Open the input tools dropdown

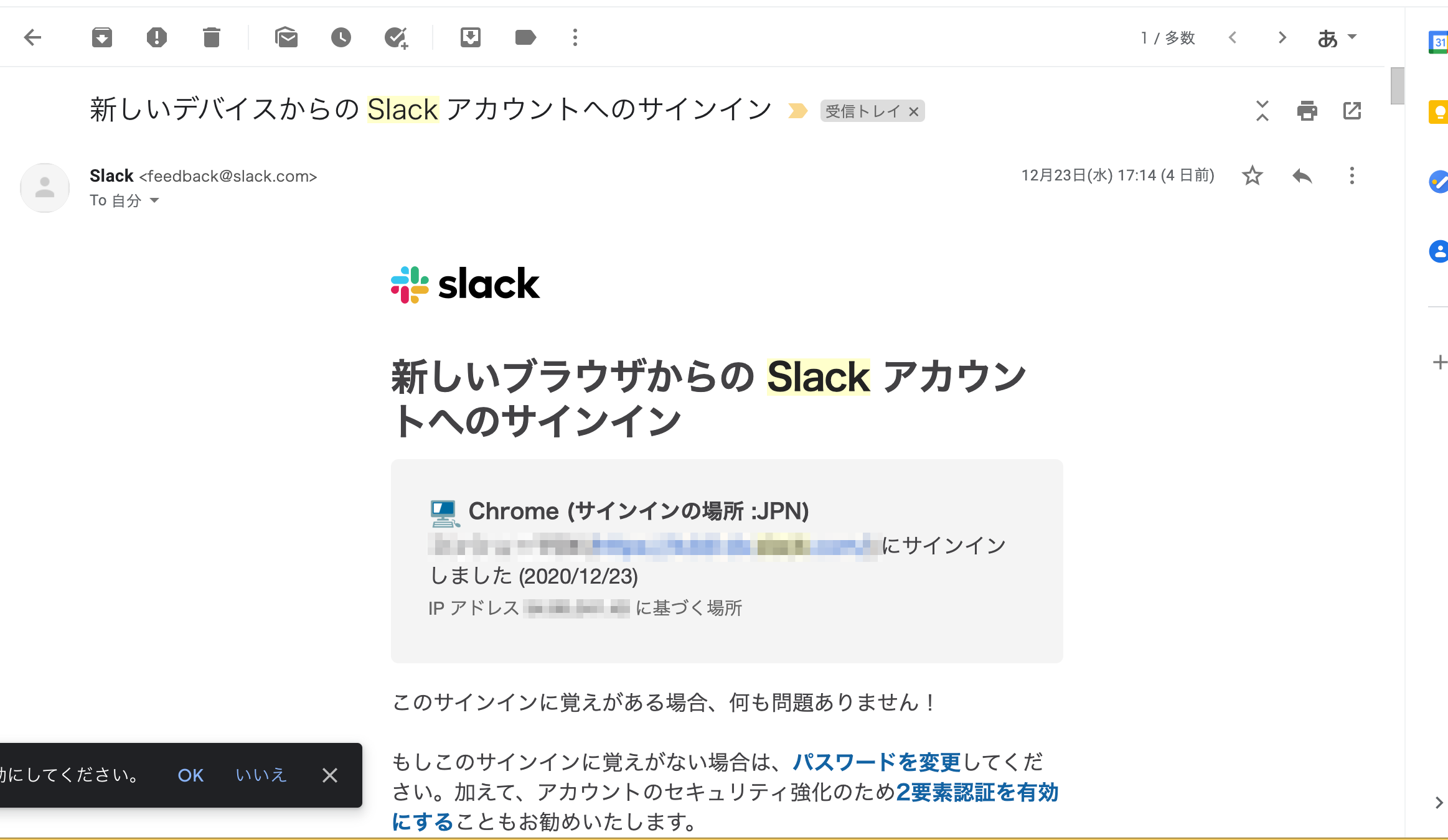pos(1337,37)
